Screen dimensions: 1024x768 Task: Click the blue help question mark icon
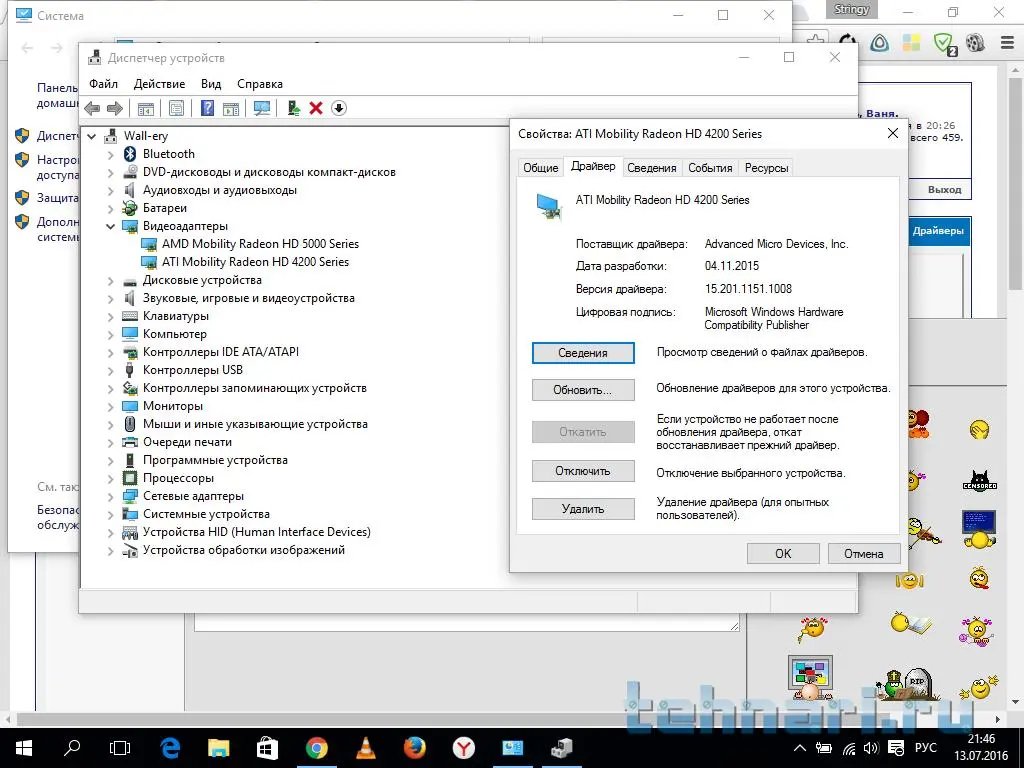coord(207,108)
